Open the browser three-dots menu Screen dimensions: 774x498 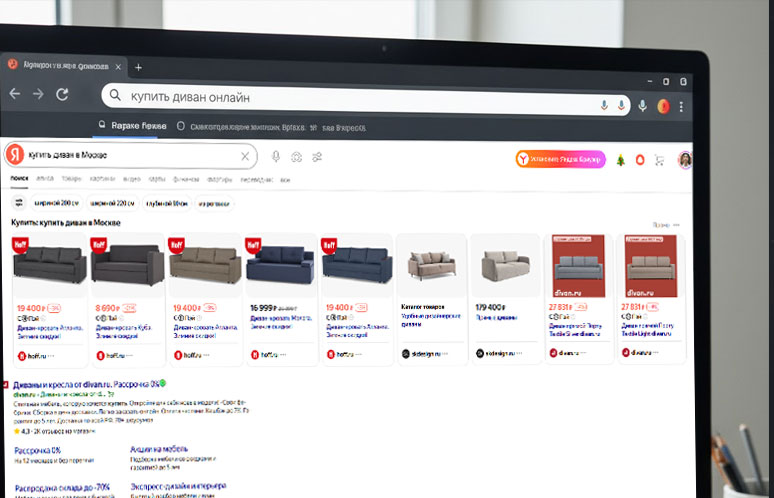[x=682, y=105]
